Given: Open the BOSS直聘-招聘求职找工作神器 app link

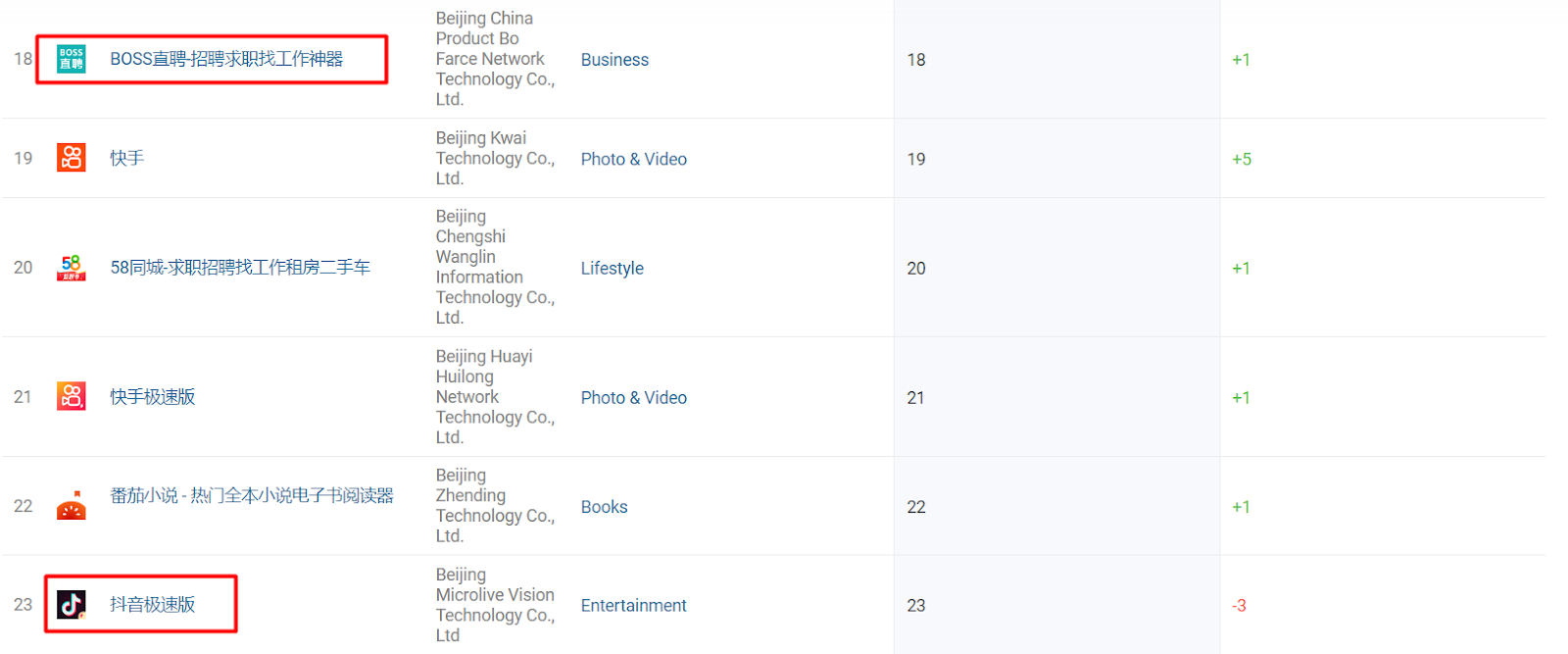Looking at the screenshot, I should [226, 59].
